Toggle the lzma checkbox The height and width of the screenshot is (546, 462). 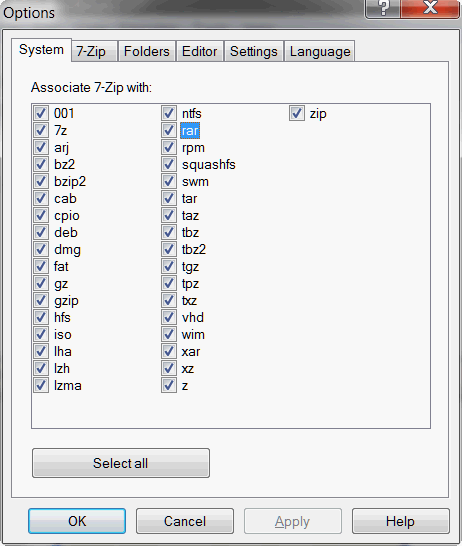(41, 385)
